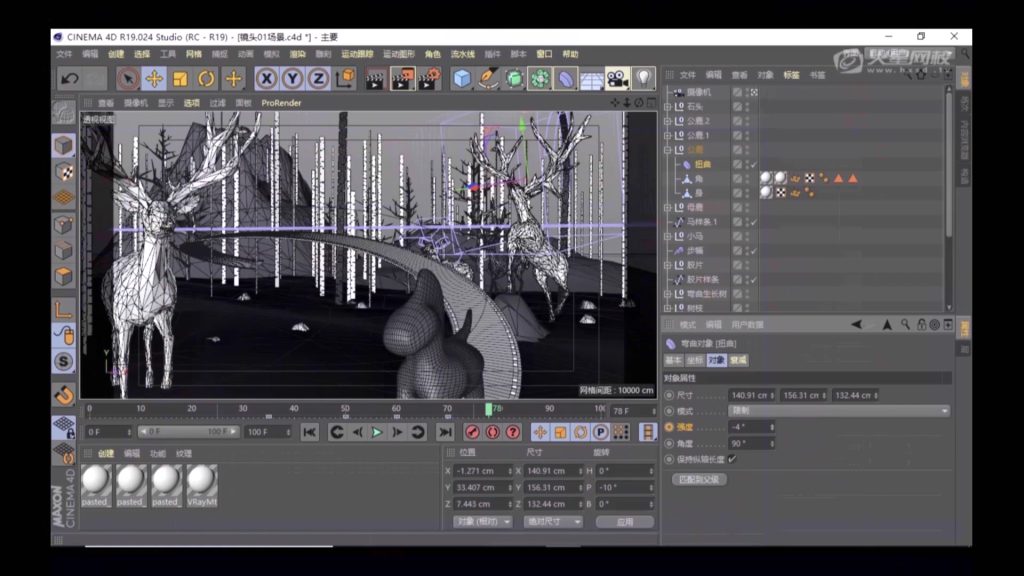1024x576 pixels.
Task: Add a camera object from toolbar
Action: click(617, 79)
